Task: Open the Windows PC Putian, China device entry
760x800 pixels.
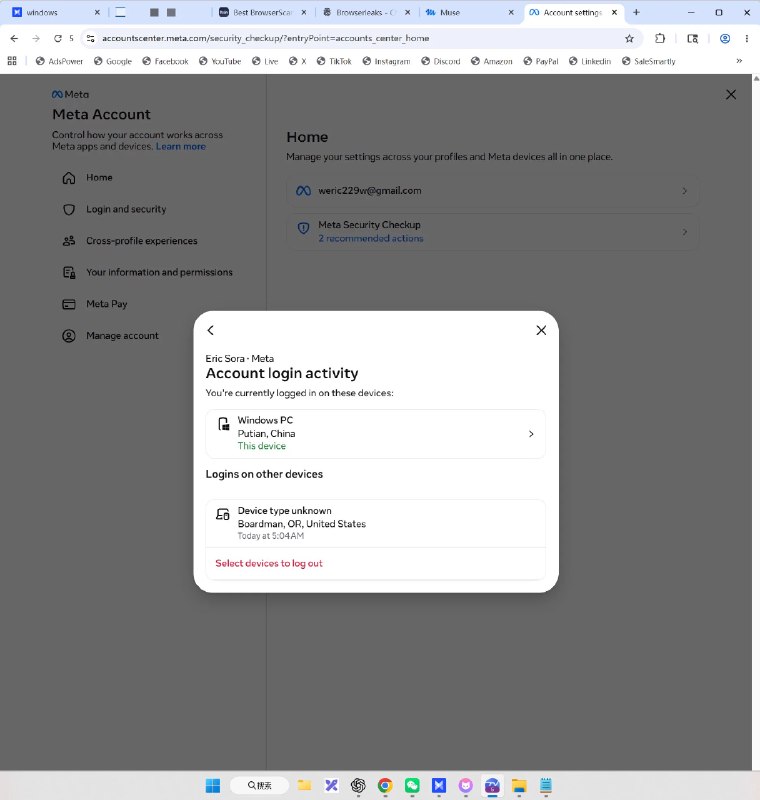Action: tap(375, 433)
